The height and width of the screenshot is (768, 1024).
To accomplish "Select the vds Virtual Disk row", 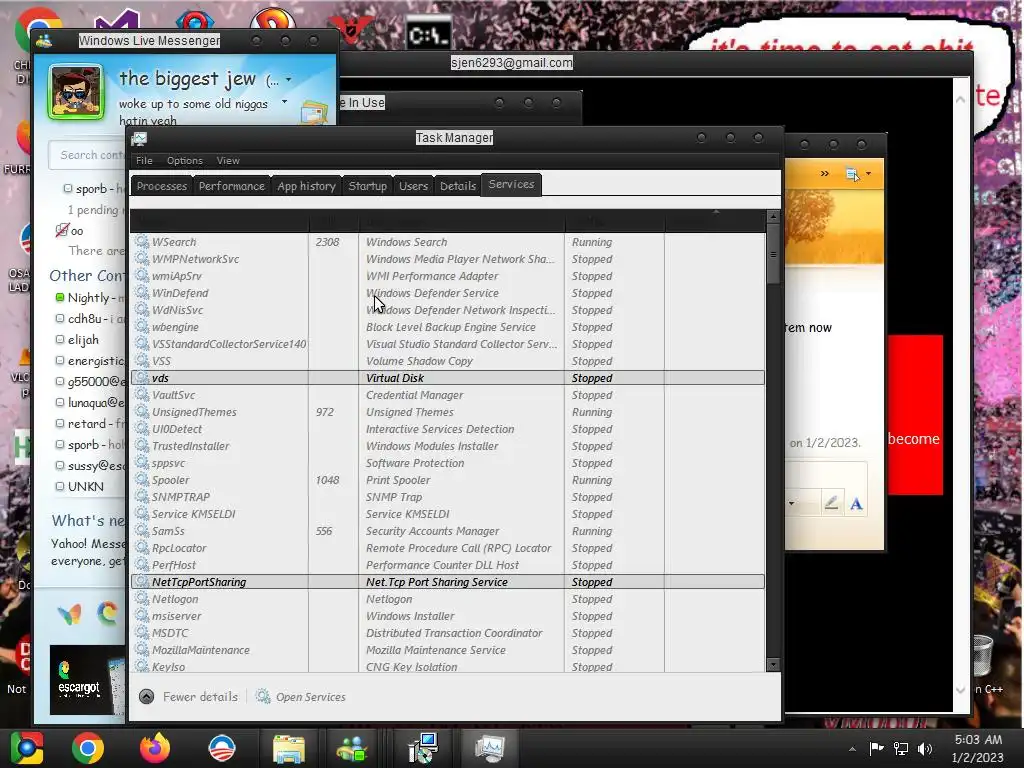I will (x=448, y=378).
